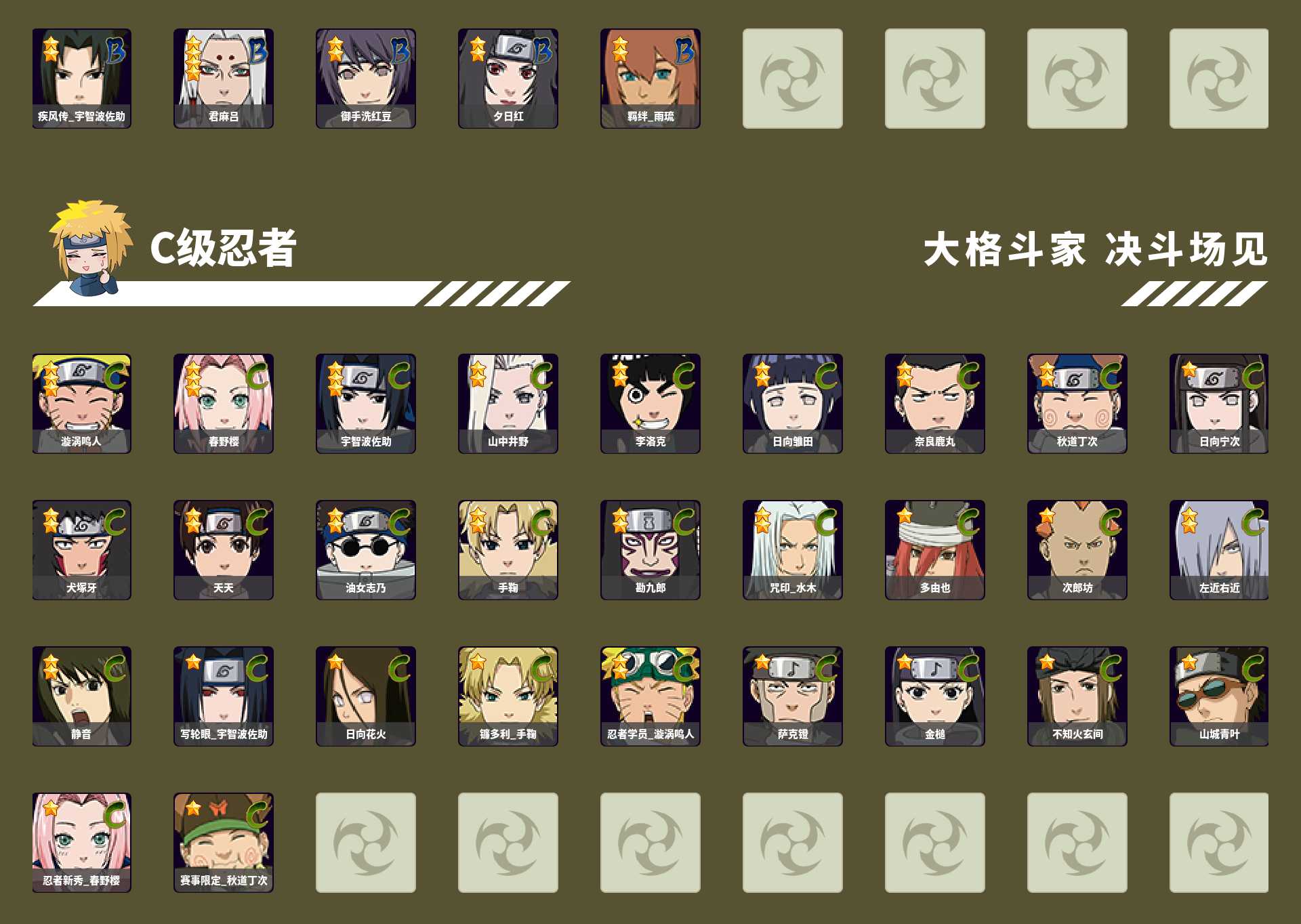
Task: Select the 多由也 ninja card
Action: coord(935,550)
